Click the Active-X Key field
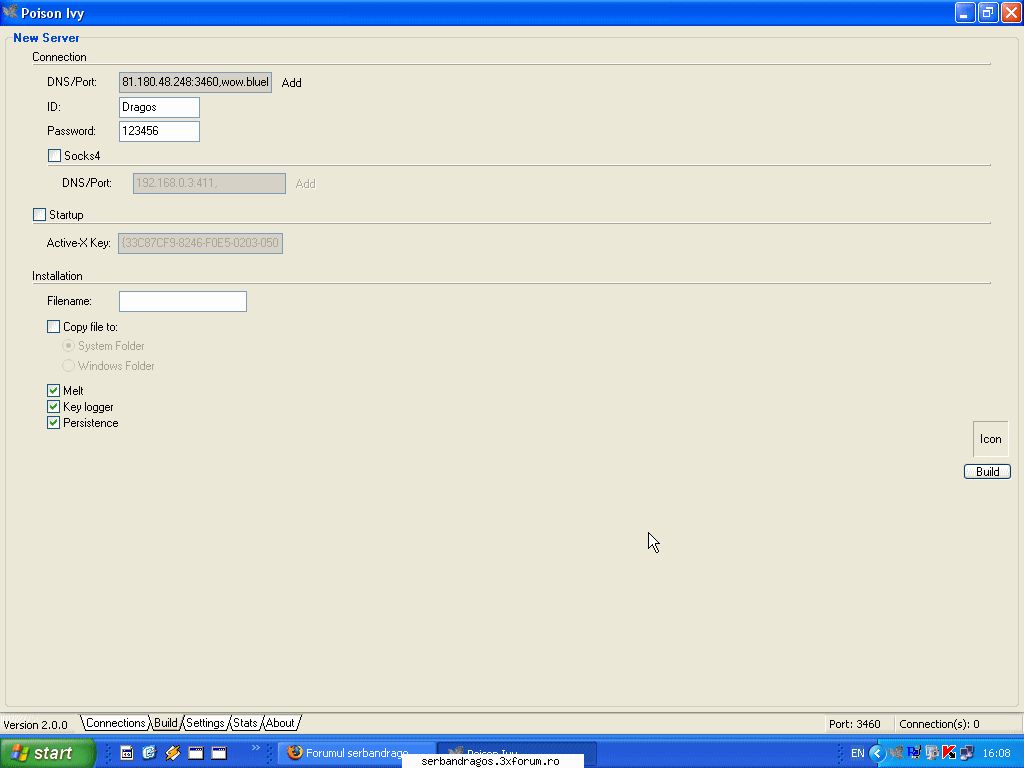Screen dimensions: 1024x768 pos(200,243)
